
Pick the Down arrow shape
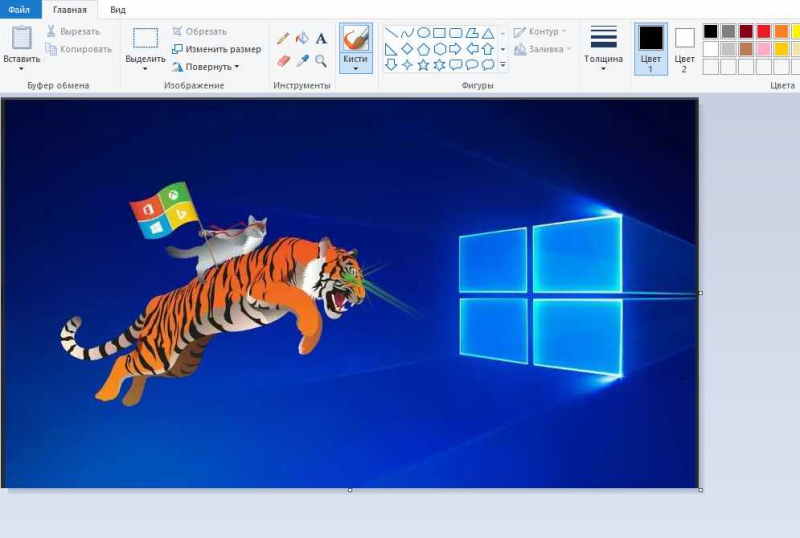(x=391, y=65)
